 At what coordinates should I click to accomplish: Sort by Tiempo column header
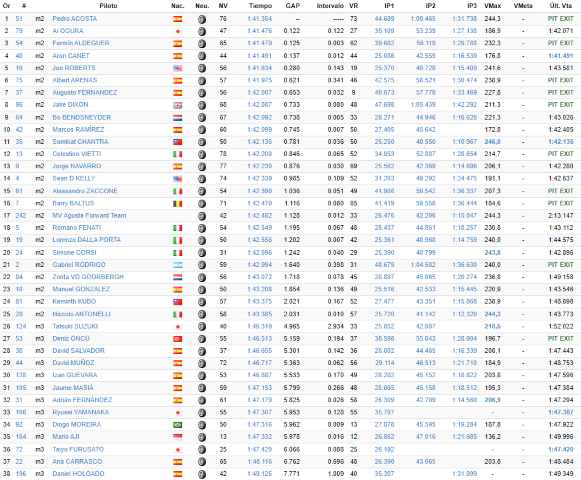(260, 6)
